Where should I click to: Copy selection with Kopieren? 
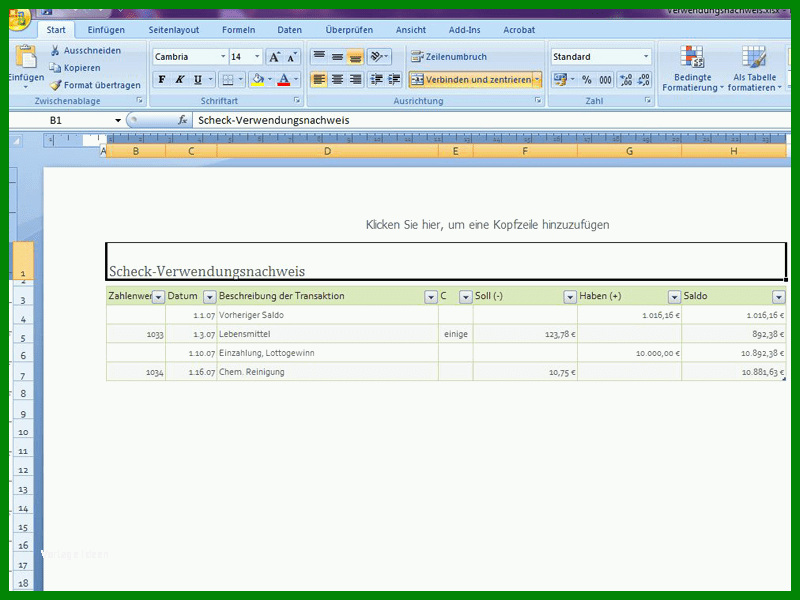pyautogui.click(x=75, y=68)
